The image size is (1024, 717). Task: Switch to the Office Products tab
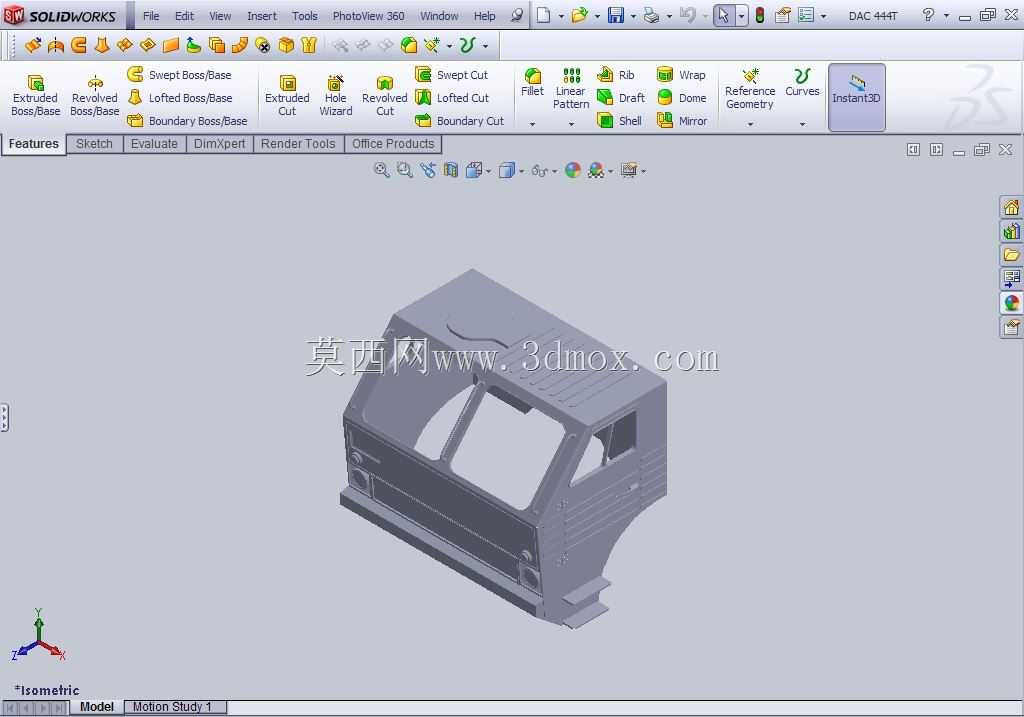(393, 144)
